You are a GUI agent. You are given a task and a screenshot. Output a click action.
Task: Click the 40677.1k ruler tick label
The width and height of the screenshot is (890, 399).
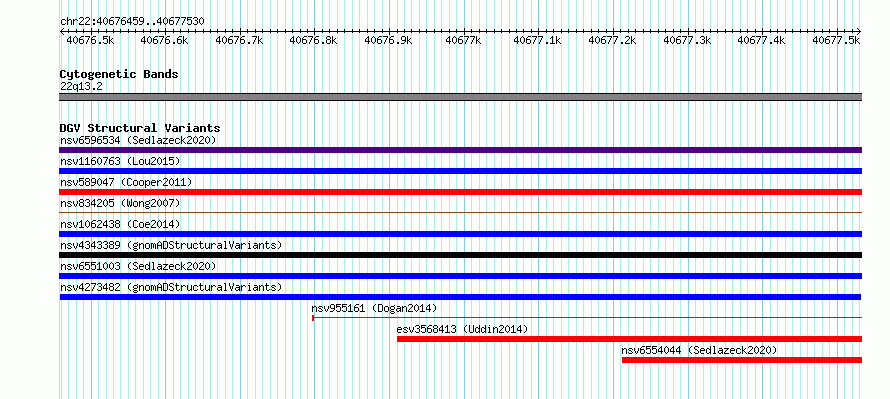pyautogui.click(x=538, y=40)
